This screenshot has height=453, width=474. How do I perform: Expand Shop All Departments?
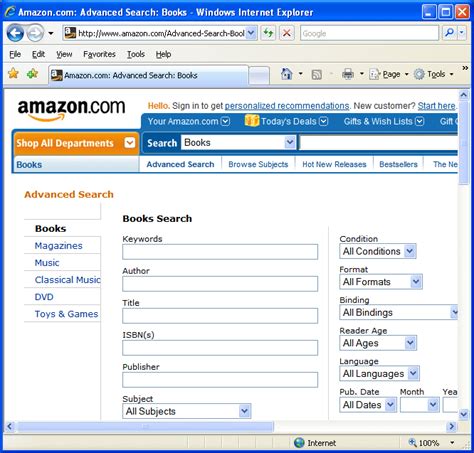[76, 143]
